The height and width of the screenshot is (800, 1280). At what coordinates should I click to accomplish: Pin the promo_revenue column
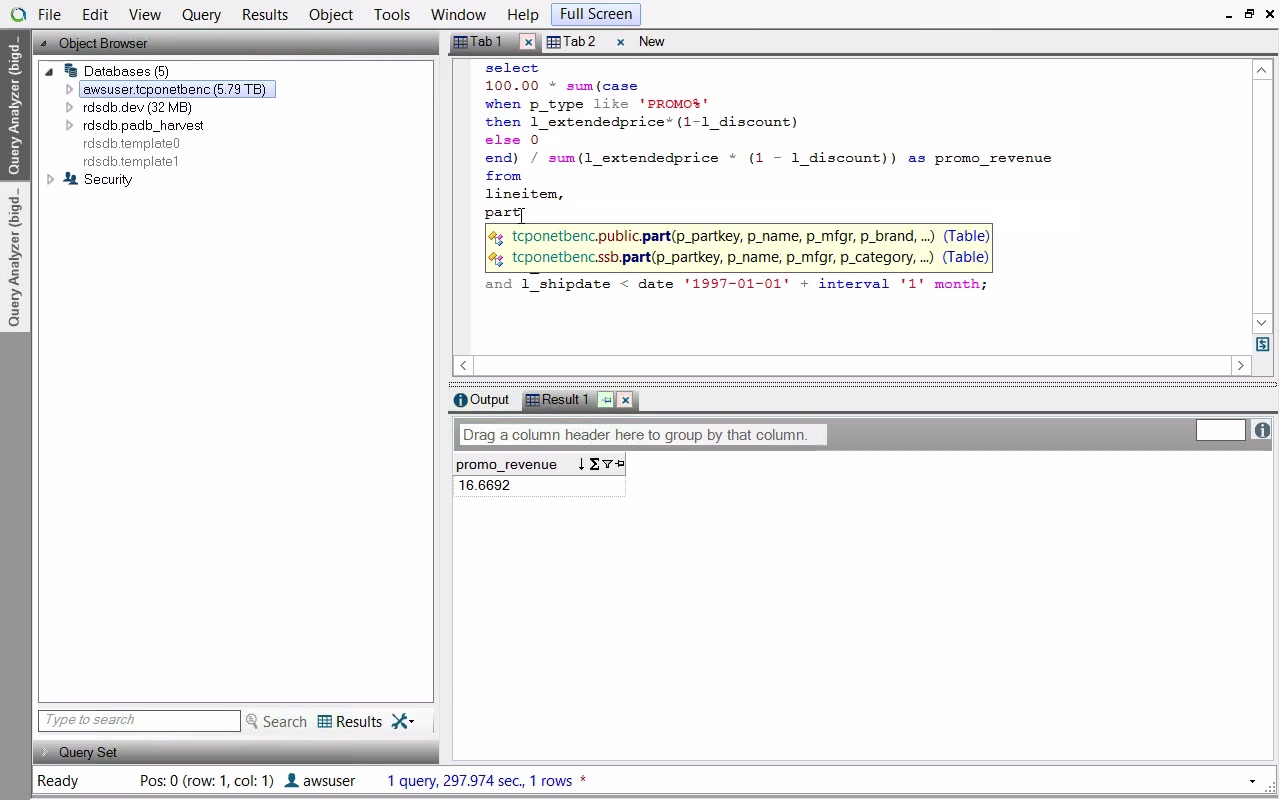tap(620, 464)
